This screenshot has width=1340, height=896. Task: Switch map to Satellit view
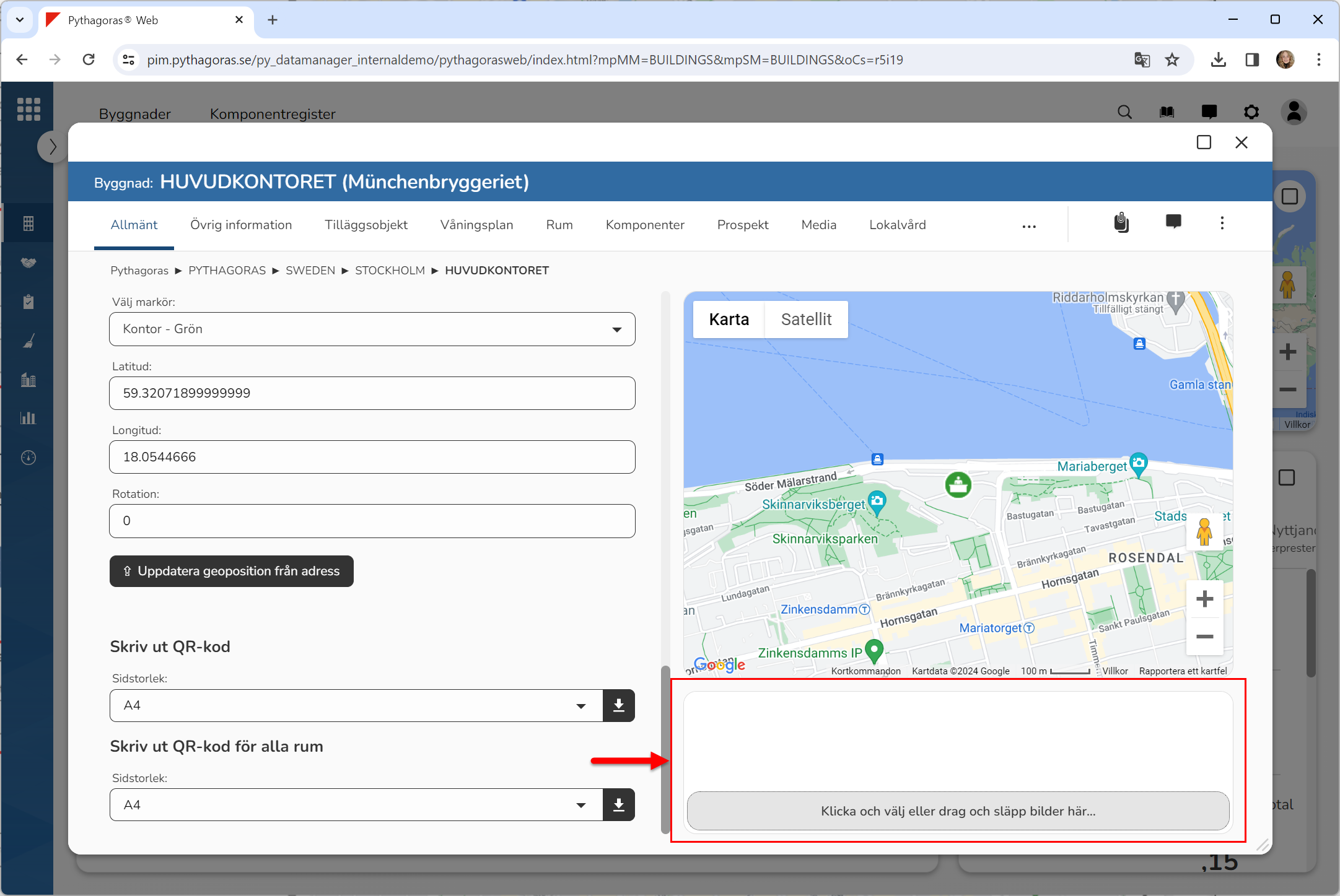click(806, 320)
